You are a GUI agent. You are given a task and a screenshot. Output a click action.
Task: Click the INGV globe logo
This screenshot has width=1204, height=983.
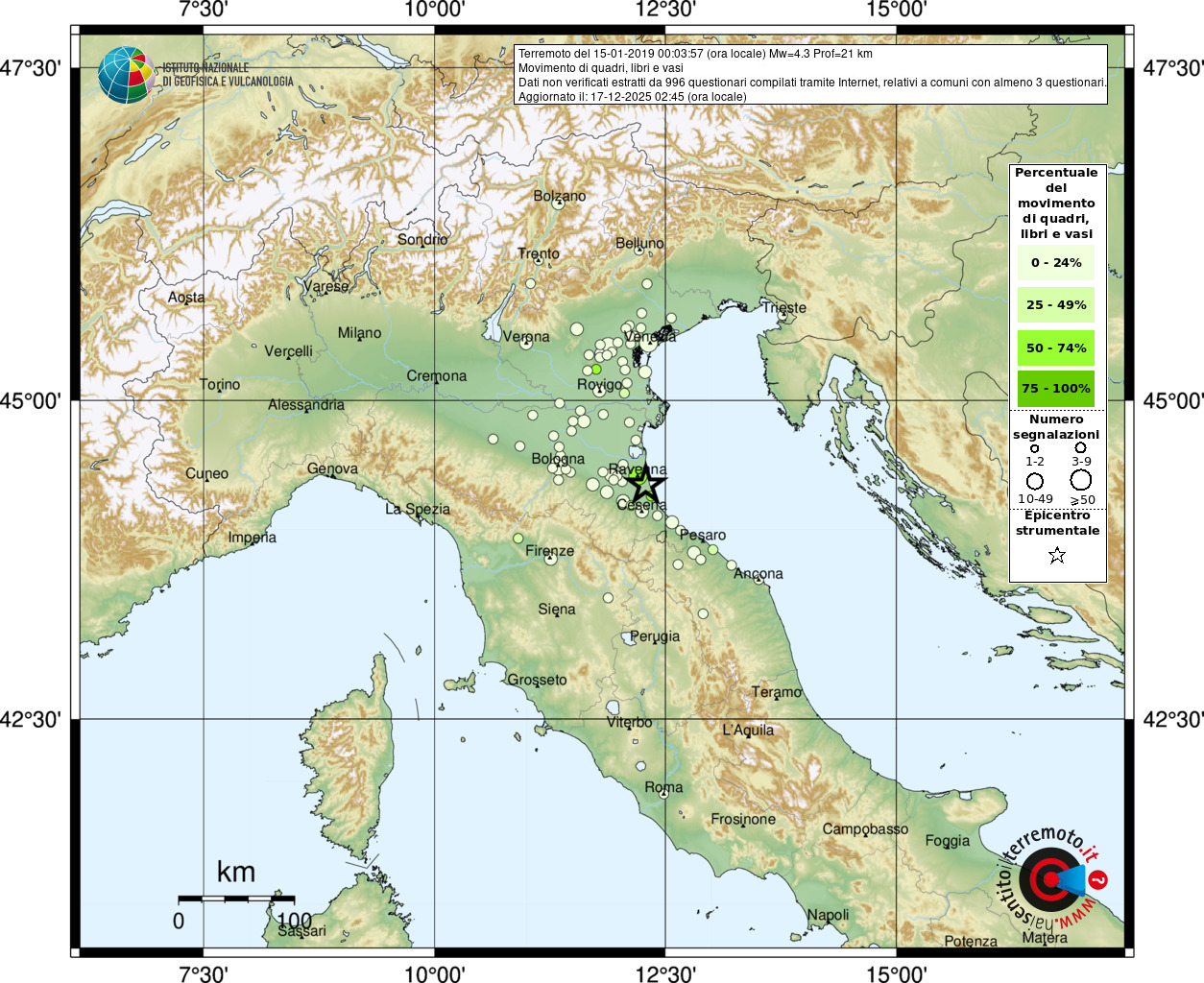click(x=126, y=75)
